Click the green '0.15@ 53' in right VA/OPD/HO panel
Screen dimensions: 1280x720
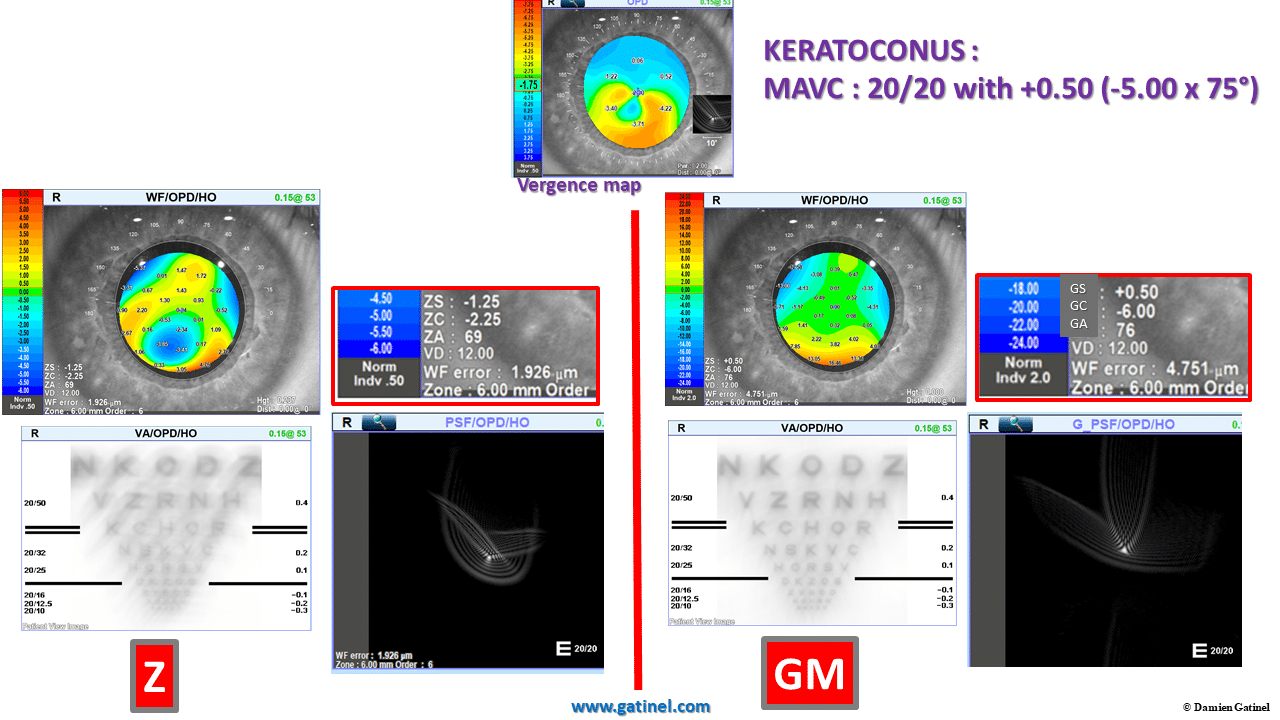point(936,428)
